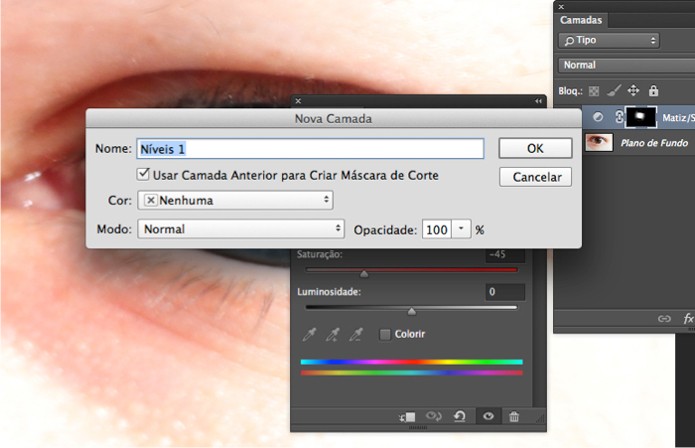
Task: Toggle the adjustment layer visibility eye
Action: (x=487, y=416)
